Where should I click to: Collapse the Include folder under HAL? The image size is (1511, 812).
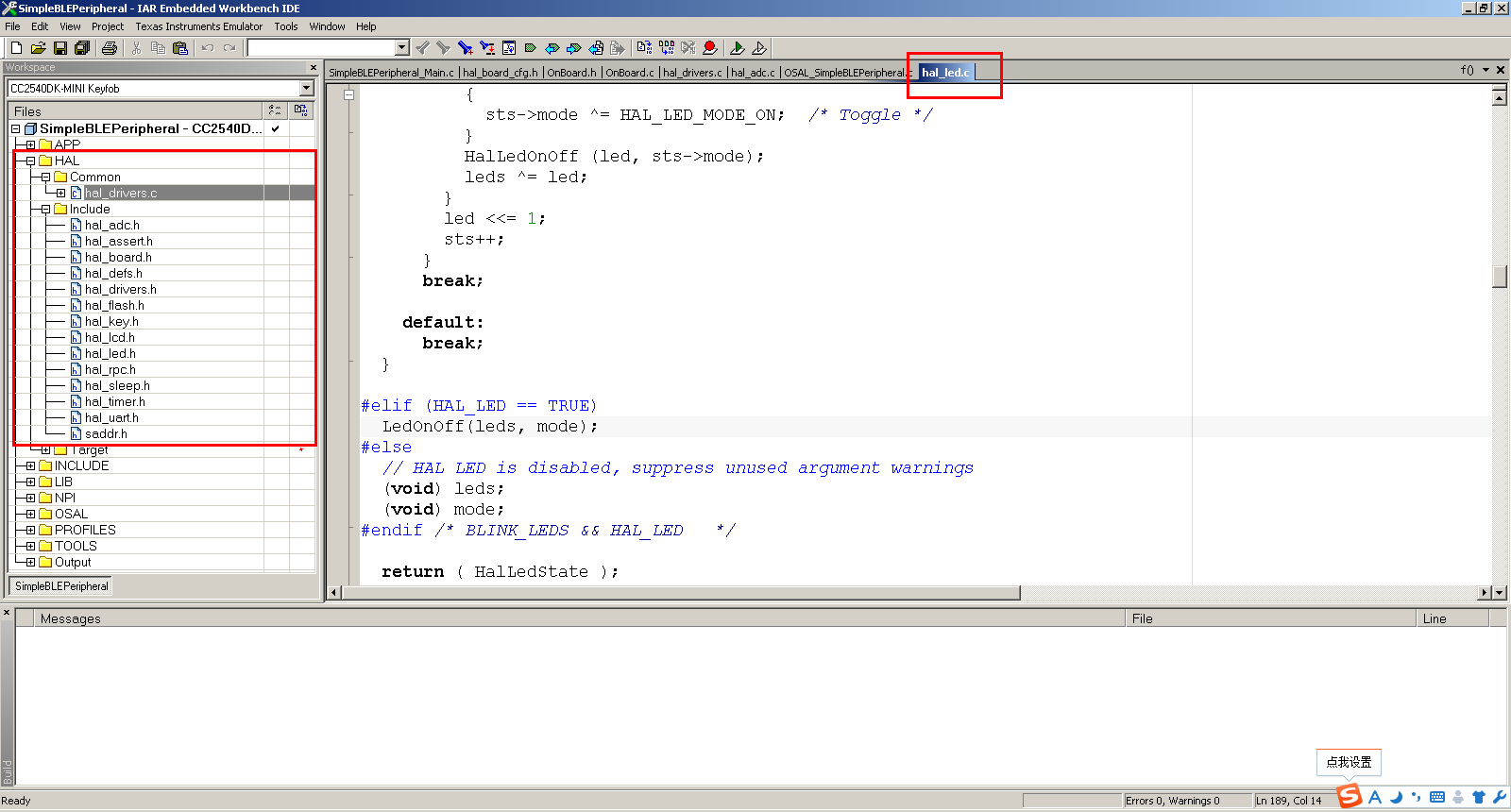[x=45, y=209]
